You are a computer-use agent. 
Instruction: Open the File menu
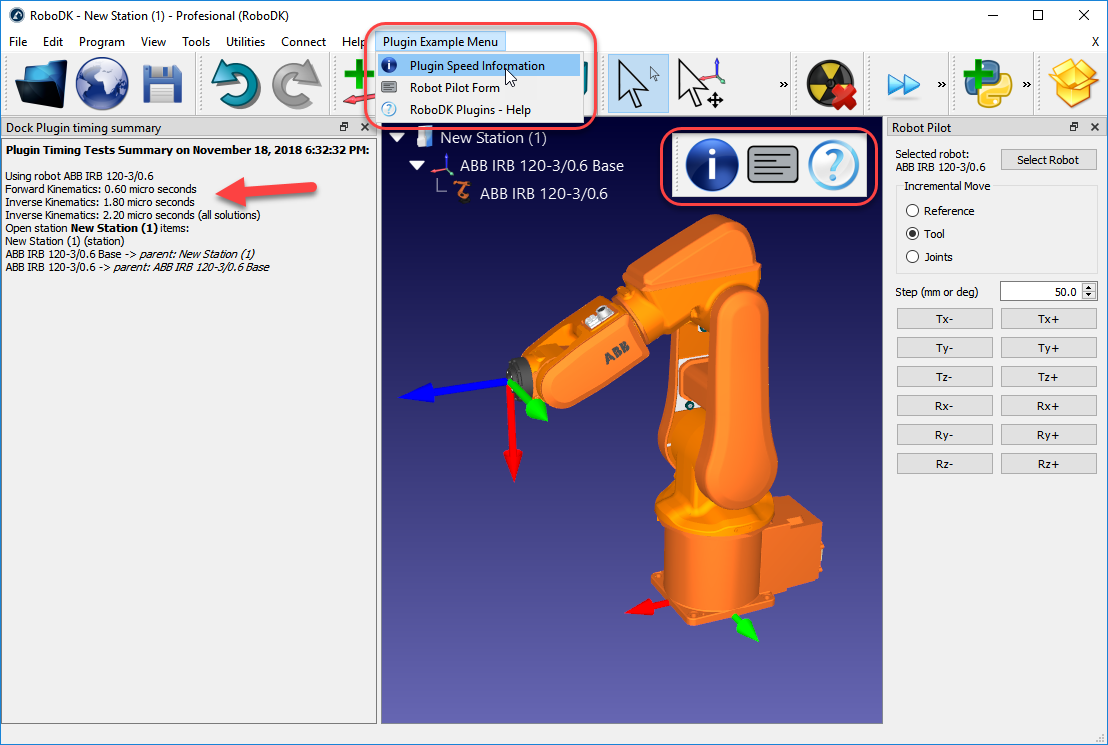click(18, 42)
